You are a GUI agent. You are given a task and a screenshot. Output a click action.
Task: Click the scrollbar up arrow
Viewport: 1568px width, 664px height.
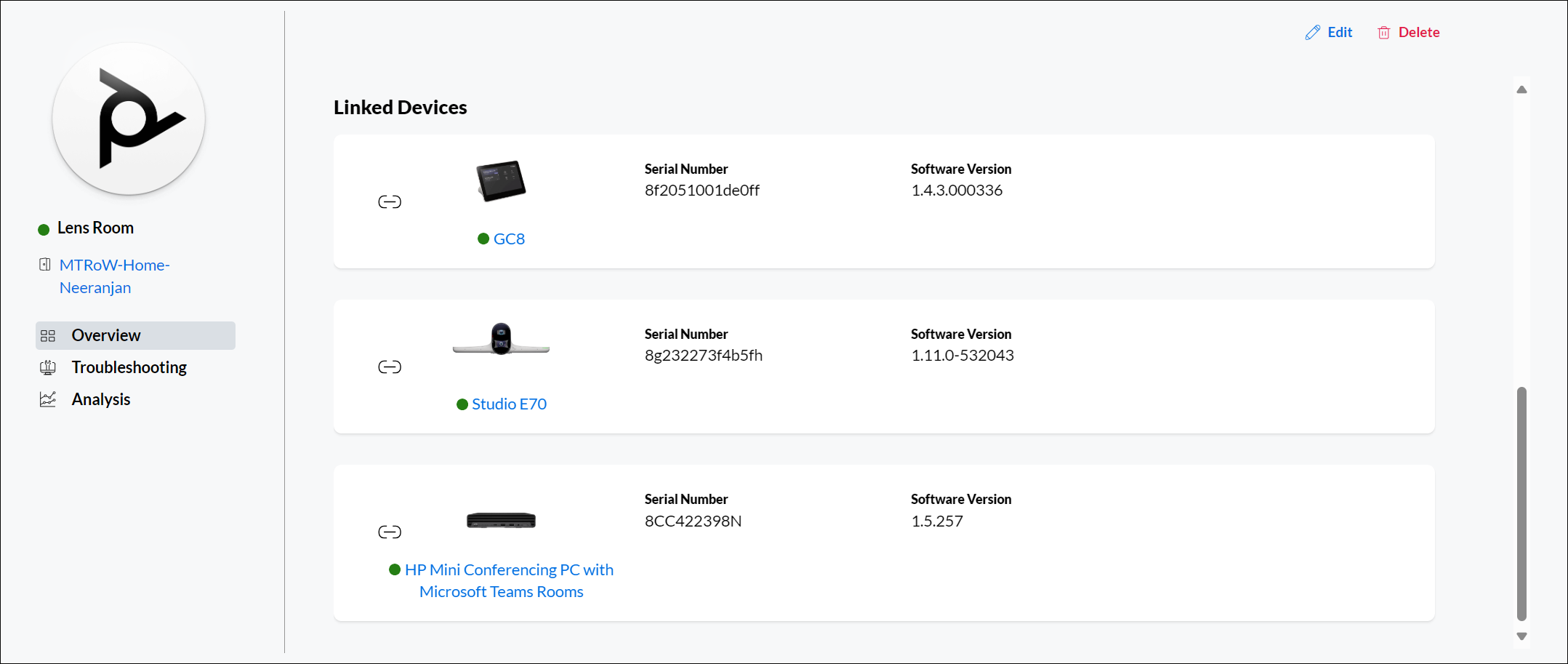[x=1521, y=89]
